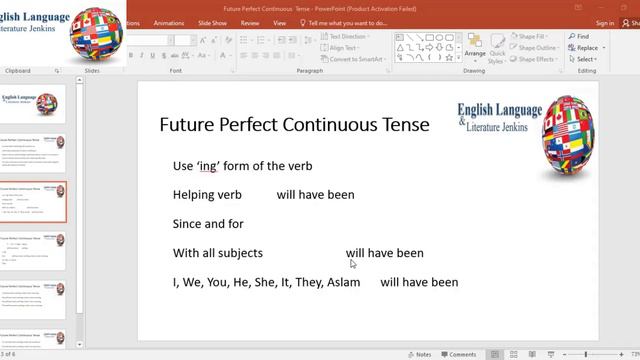Screen dimensions: 640x360
Task: Click Increase Font Size icon
Action: point(203,40)
